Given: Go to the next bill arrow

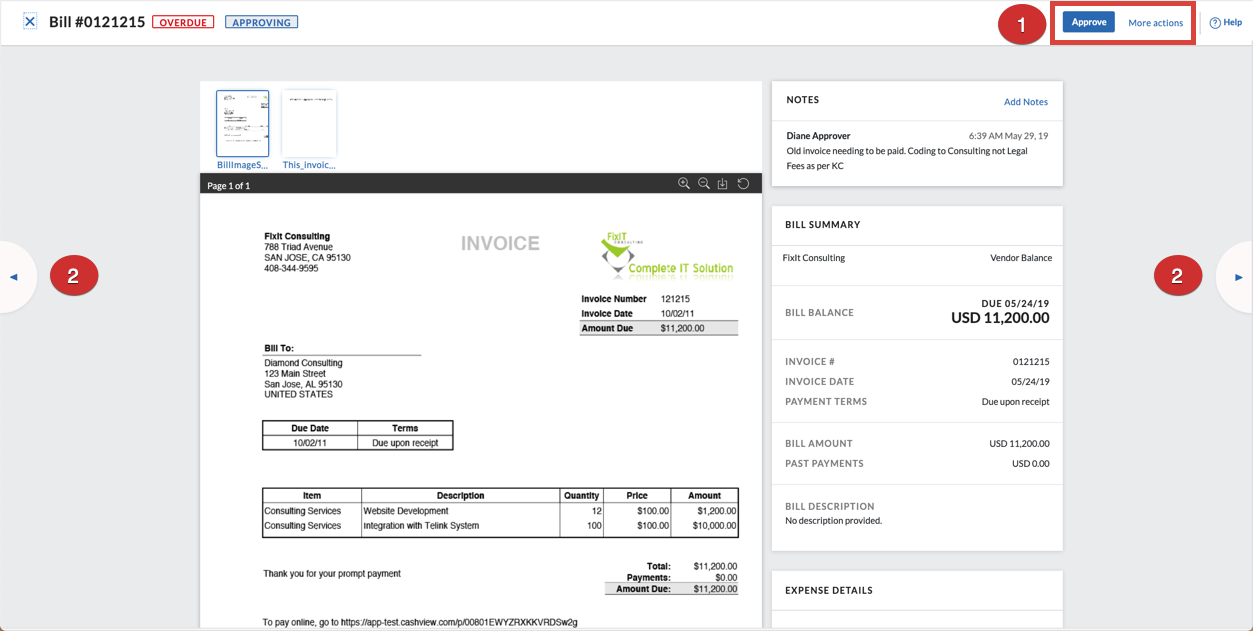Looking at the screenshot, I should (1238, 277).
